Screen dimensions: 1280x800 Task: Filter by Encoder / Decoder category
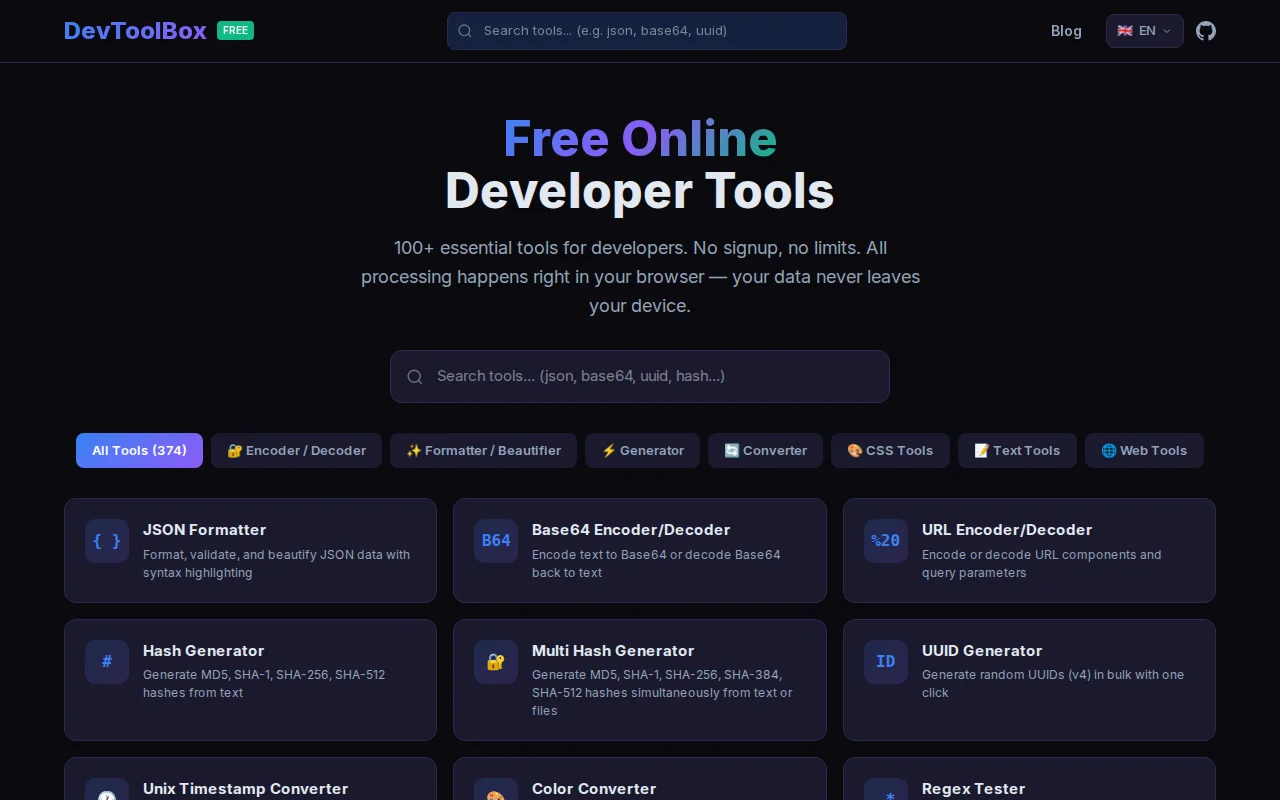pos(296,451)
